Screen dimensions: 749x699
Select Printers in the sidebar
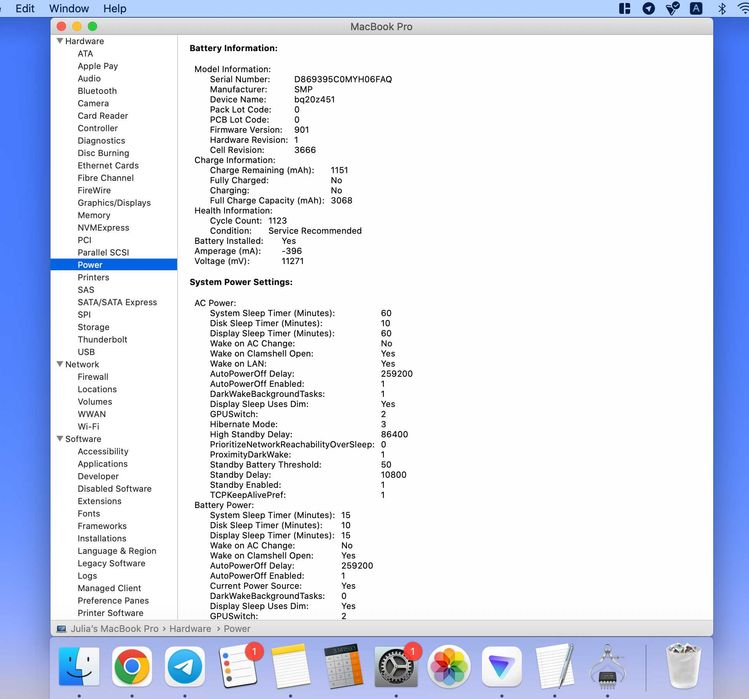click(94, 277)
